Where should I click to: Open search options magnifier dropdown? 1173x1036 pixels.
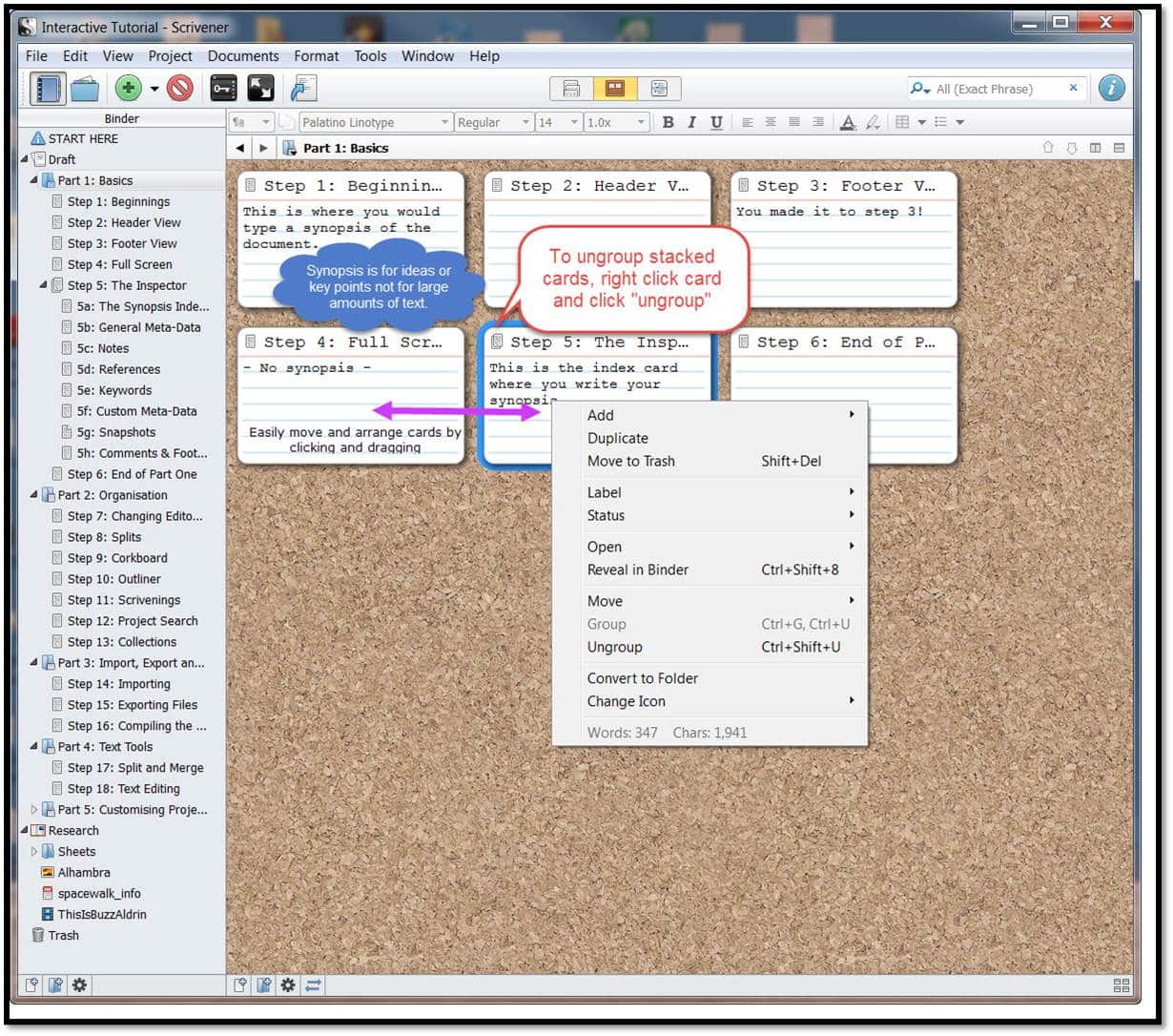coord(919,89)
